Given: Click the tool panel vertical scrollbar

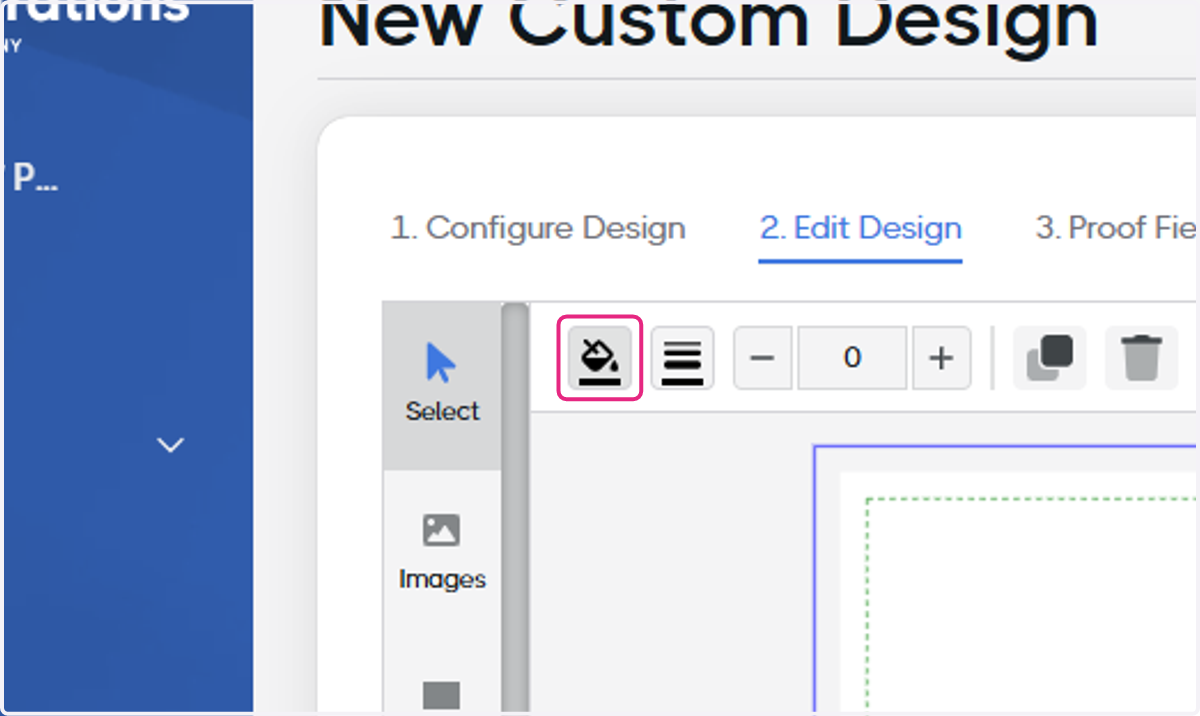Looking at the screenshot, I should click(x=514, y=509).
